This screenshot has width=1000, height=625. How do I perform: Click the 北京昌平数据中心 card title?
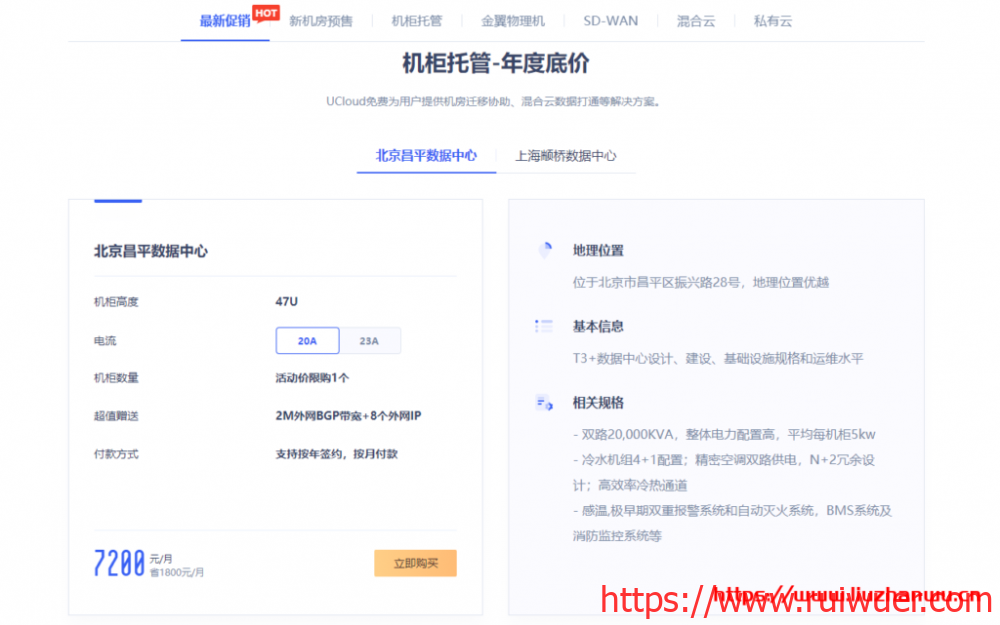[x=151, y=252]
